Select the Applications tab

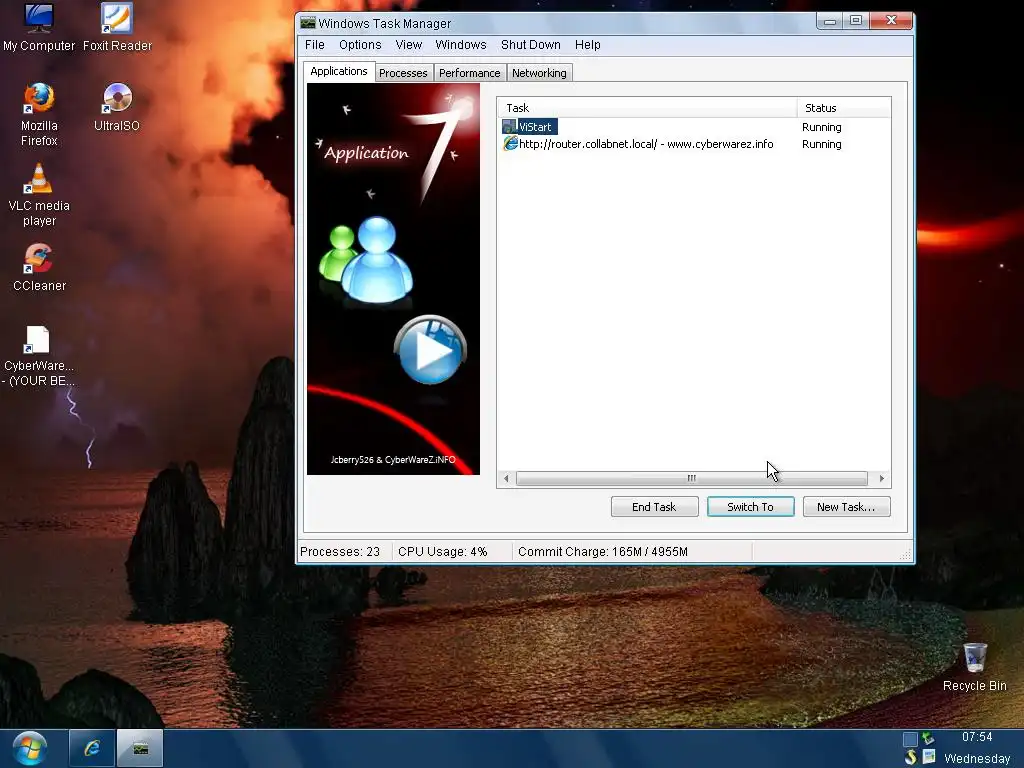click(338, 71)
